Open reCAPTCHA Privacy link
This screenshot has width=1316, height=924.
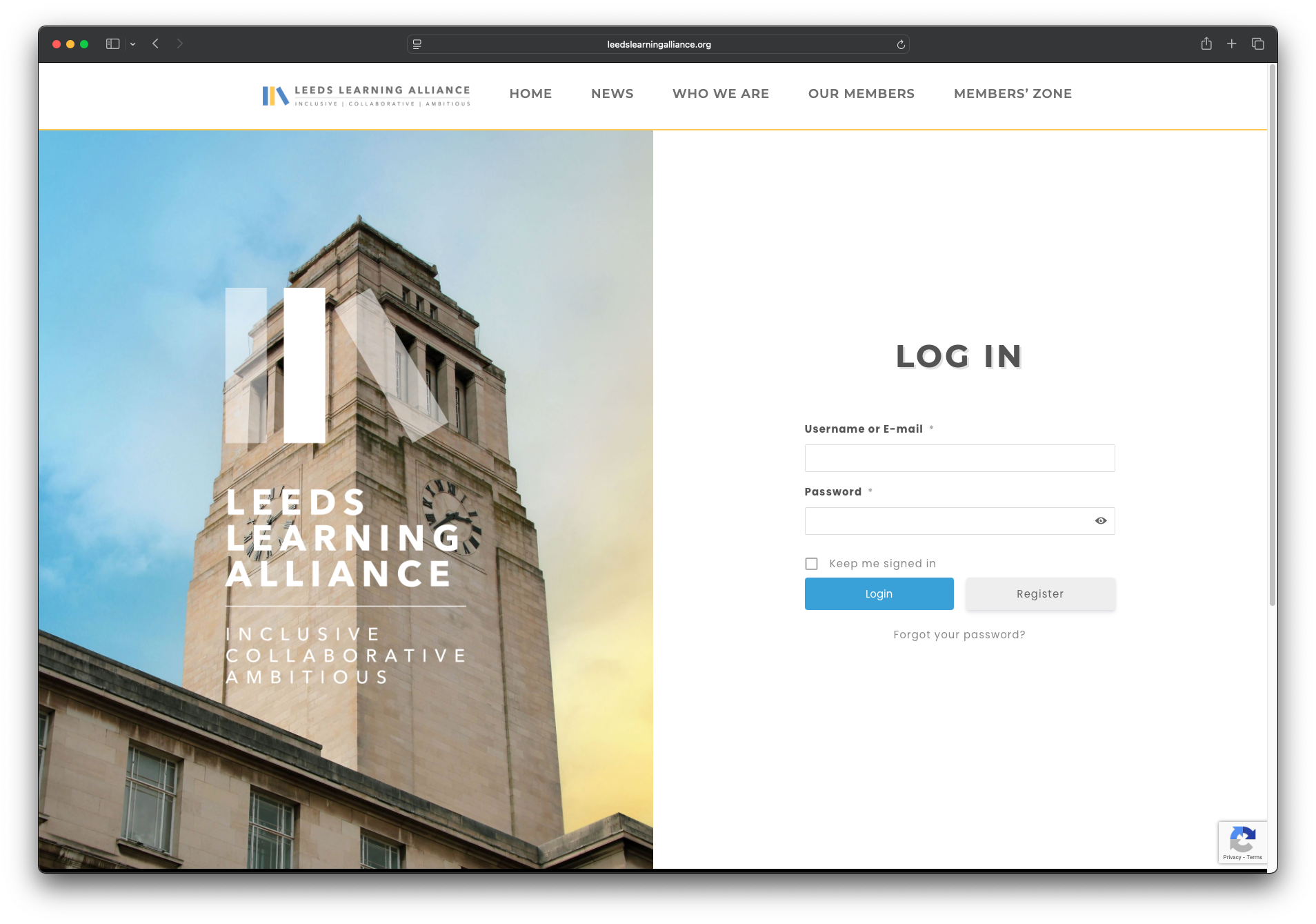click(1232, 858)
